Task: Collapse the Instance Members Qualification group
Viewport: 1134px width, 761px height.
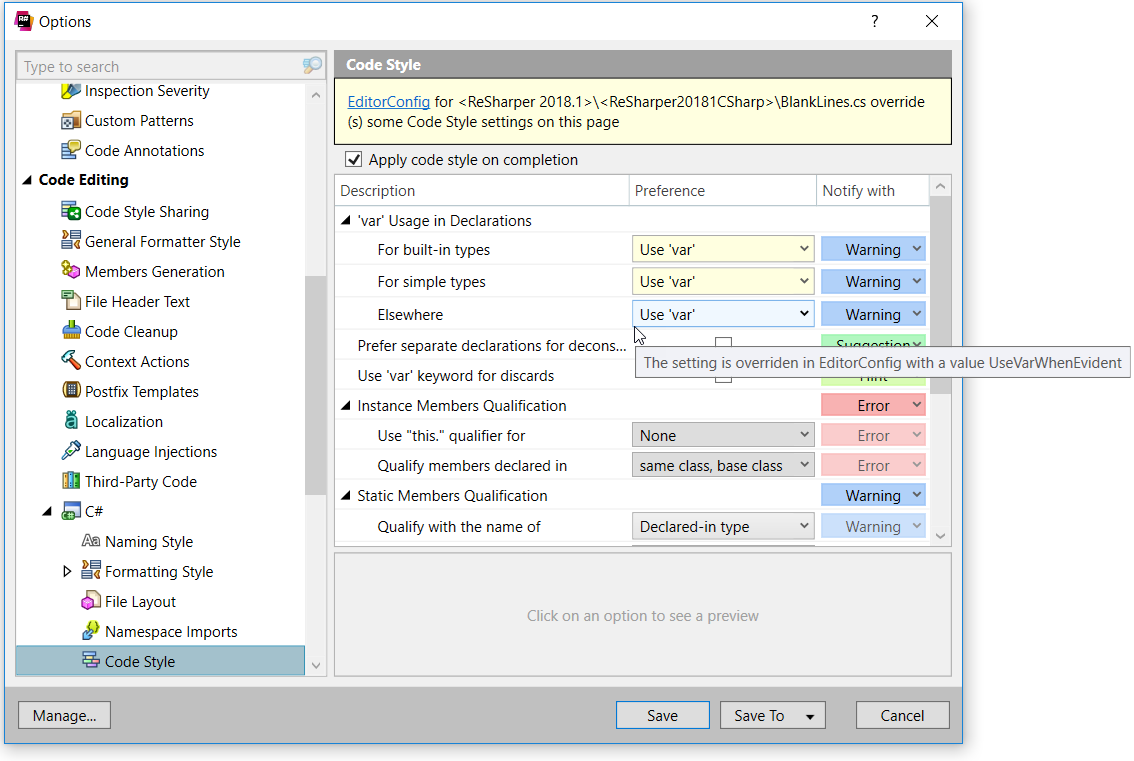Action: (x=346, y=406)
